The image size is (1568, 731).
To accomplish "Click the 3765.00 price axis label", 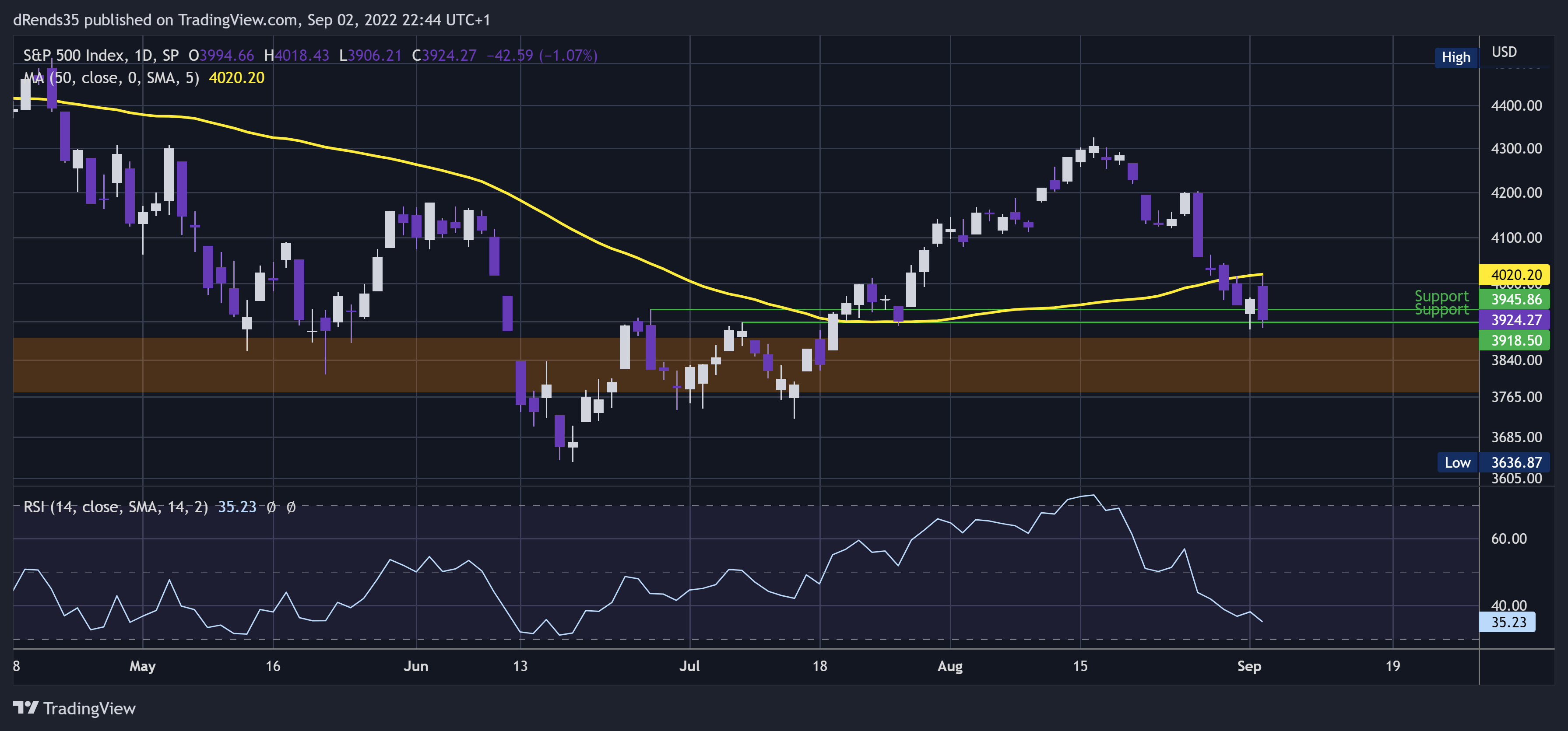I will coord(1516,397).
